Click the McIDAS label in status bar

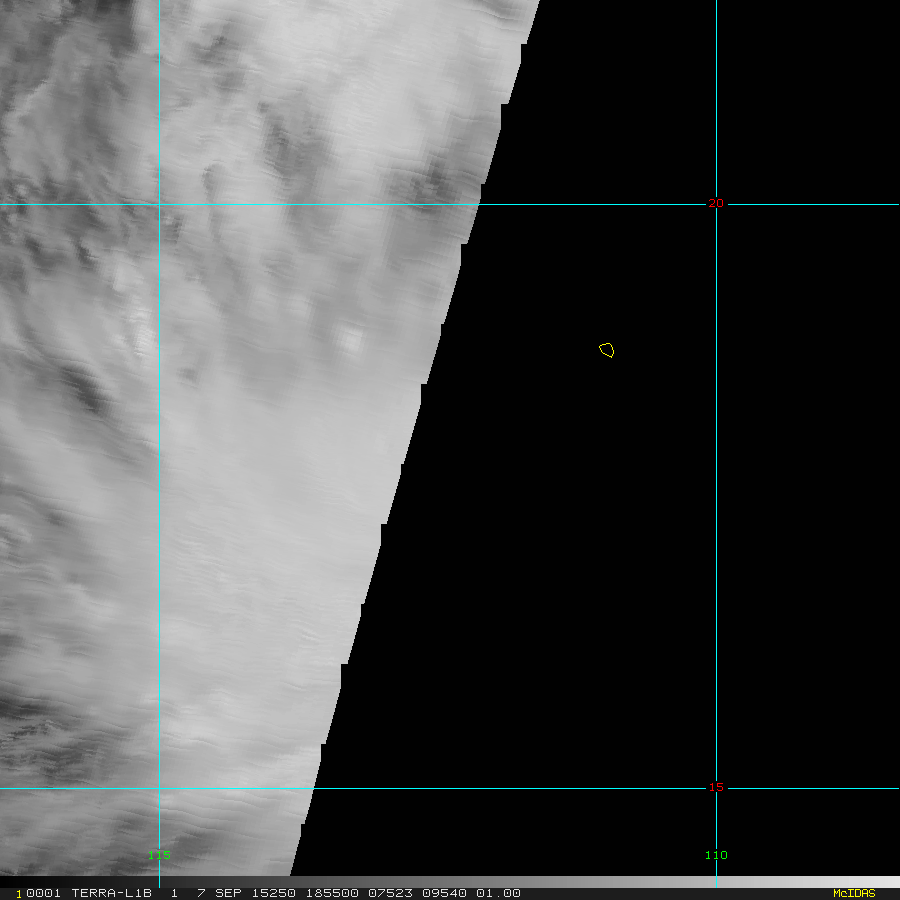(x=853, y=893)
